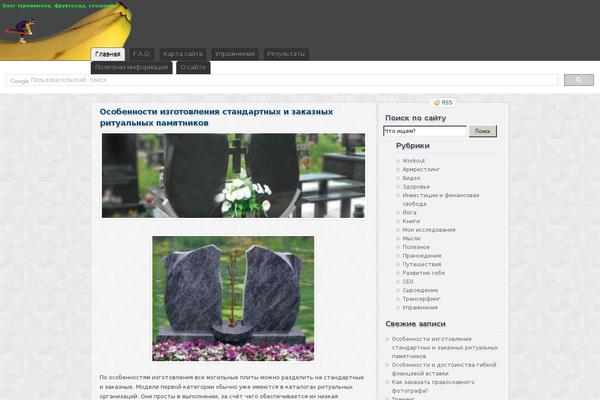
Task: Open the Праноедение category
Action: tap(422, 255)
